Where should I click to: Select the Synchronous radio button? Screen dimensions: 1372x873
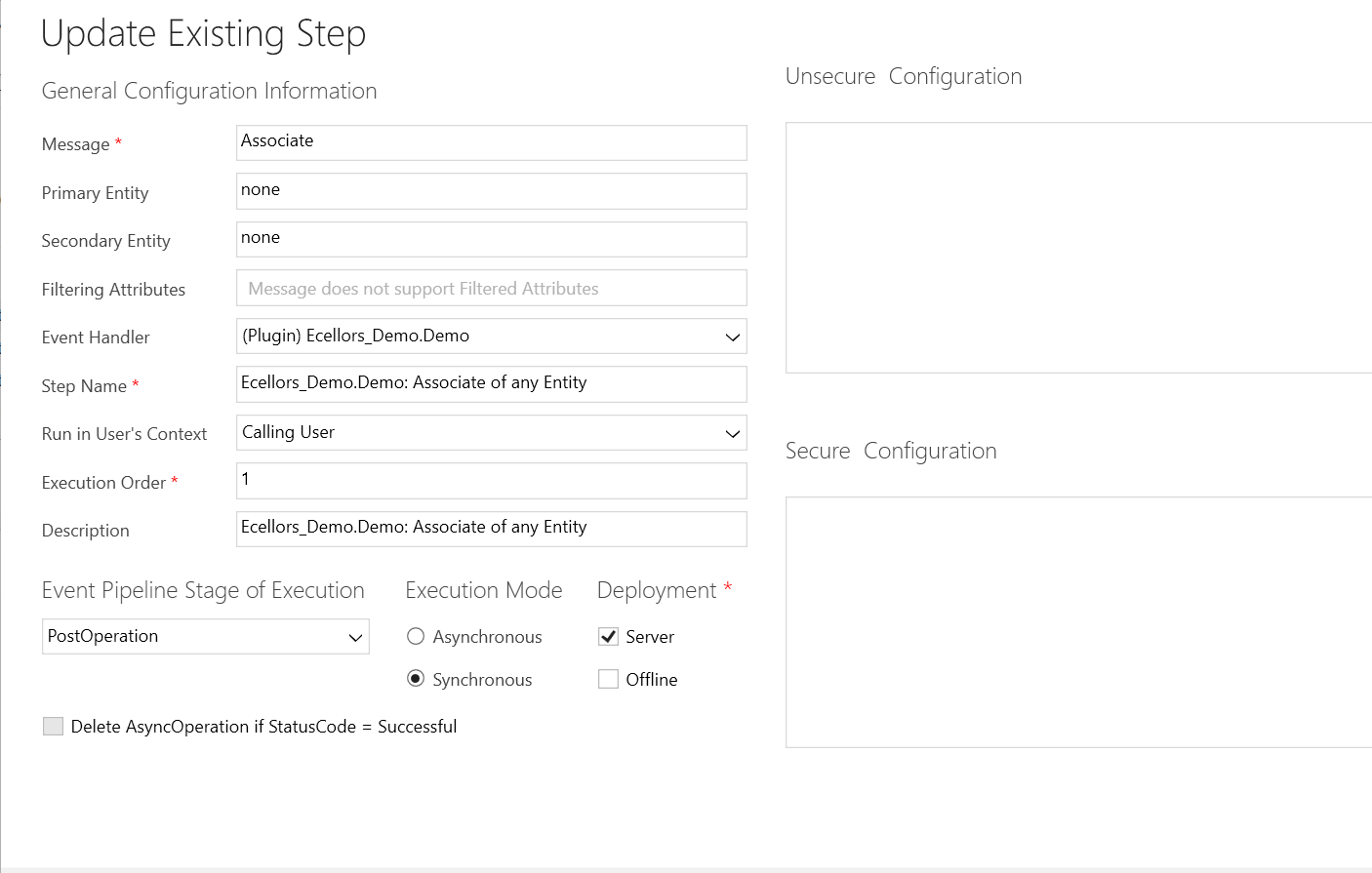pos(416,679)
